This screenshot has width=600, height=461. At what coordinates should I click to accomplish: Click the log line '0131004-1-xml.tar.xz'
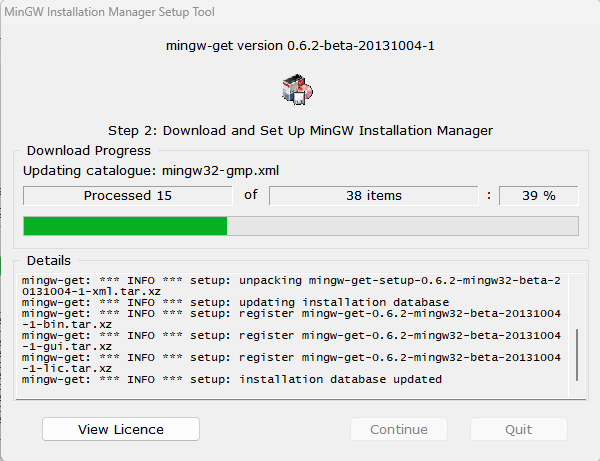pyautogui.click(x=91, y=292)
